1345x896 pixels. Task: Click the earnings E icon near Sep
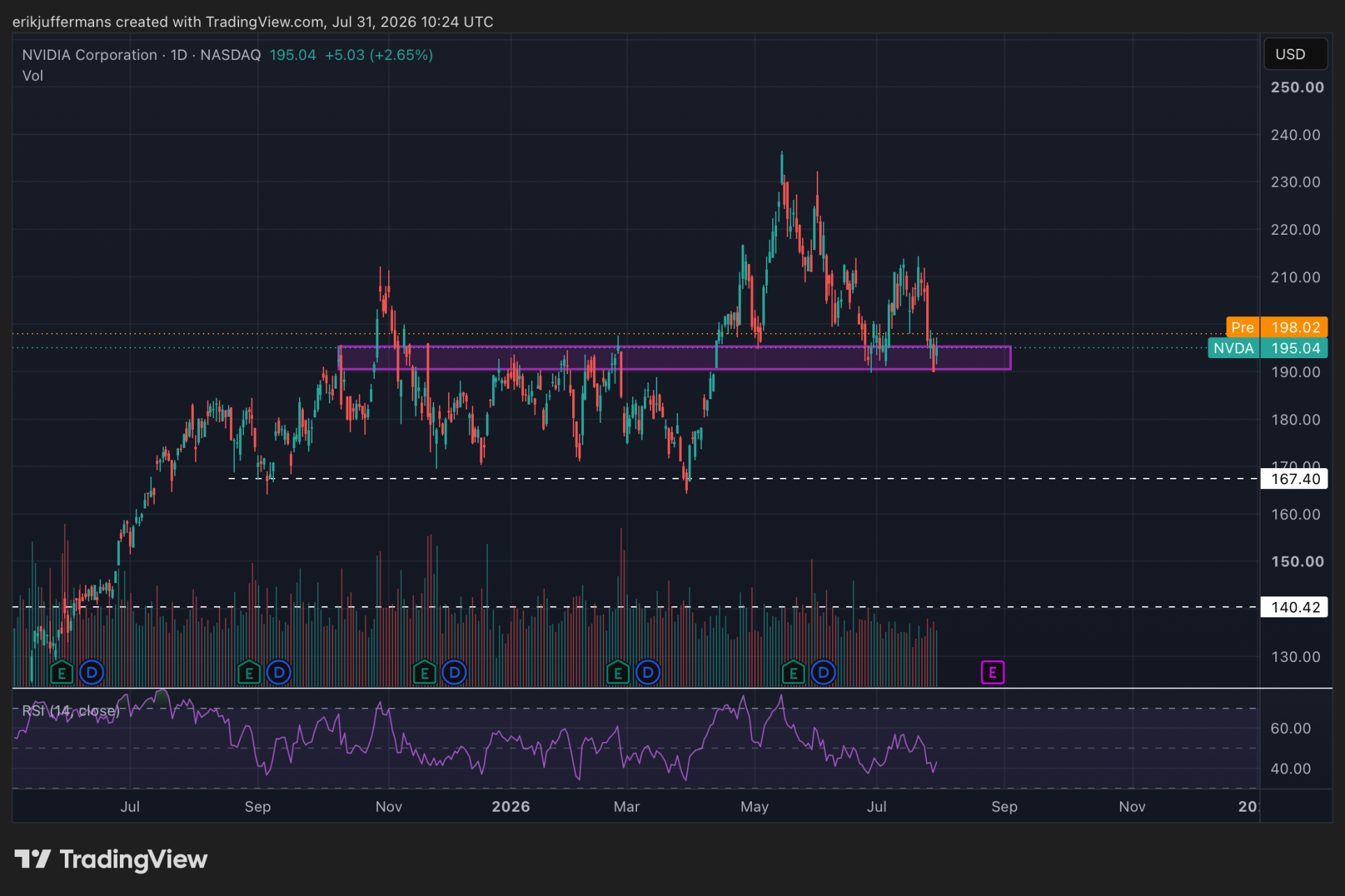tap(249, 673)
